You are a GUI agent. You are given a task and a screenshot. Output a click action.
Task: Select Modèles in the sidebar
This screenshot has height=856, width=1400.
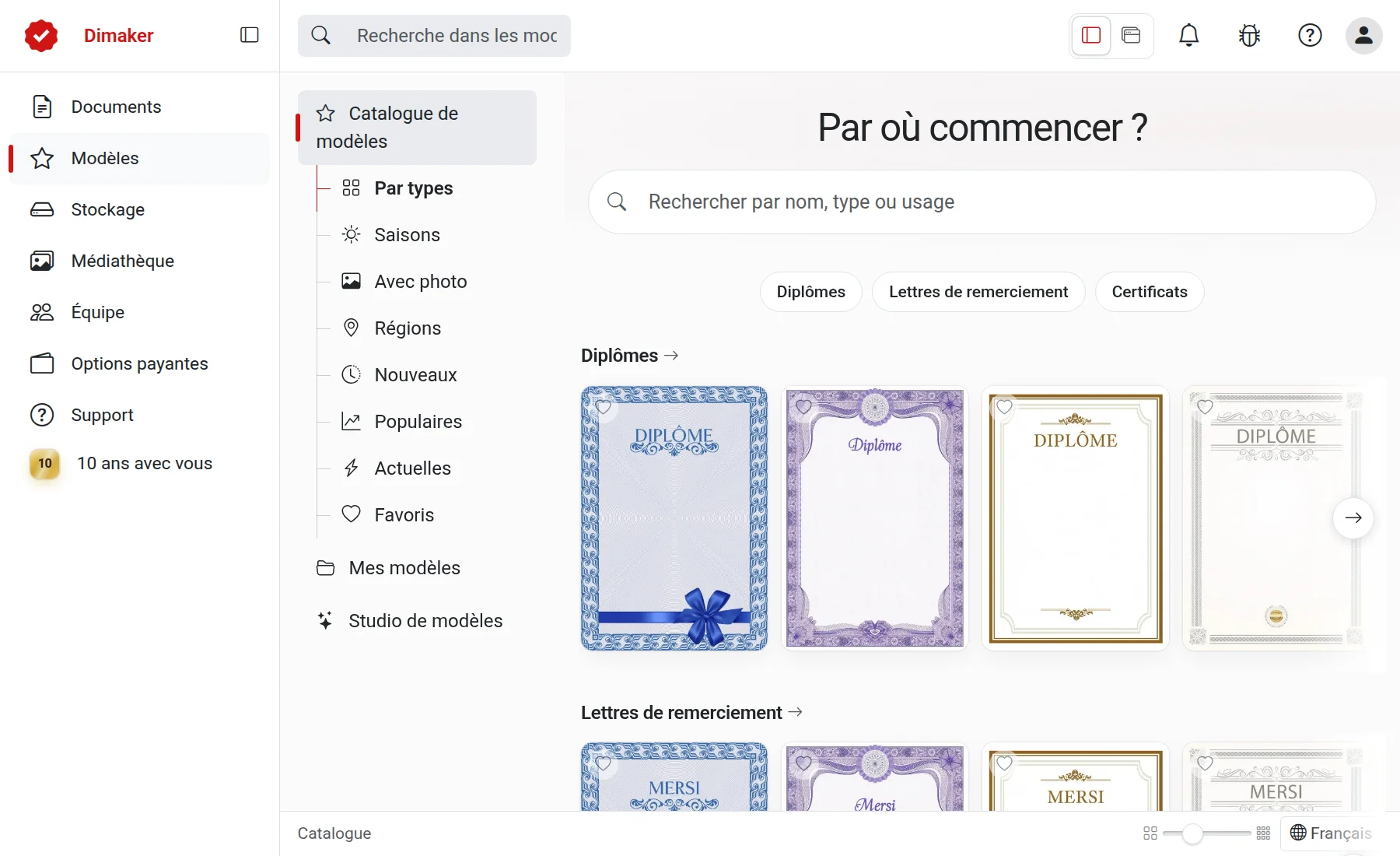click(x=139, y=158)
